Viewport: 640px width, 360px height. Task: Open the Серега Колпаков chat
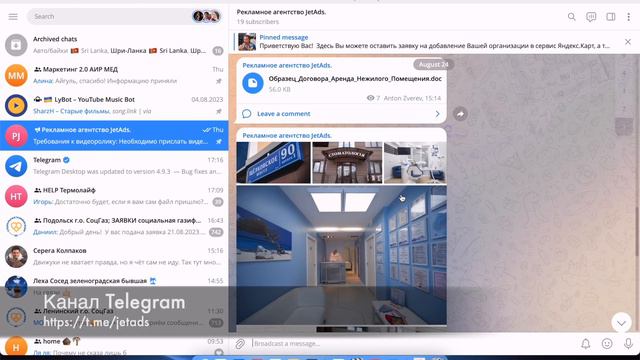pos(114,256)
